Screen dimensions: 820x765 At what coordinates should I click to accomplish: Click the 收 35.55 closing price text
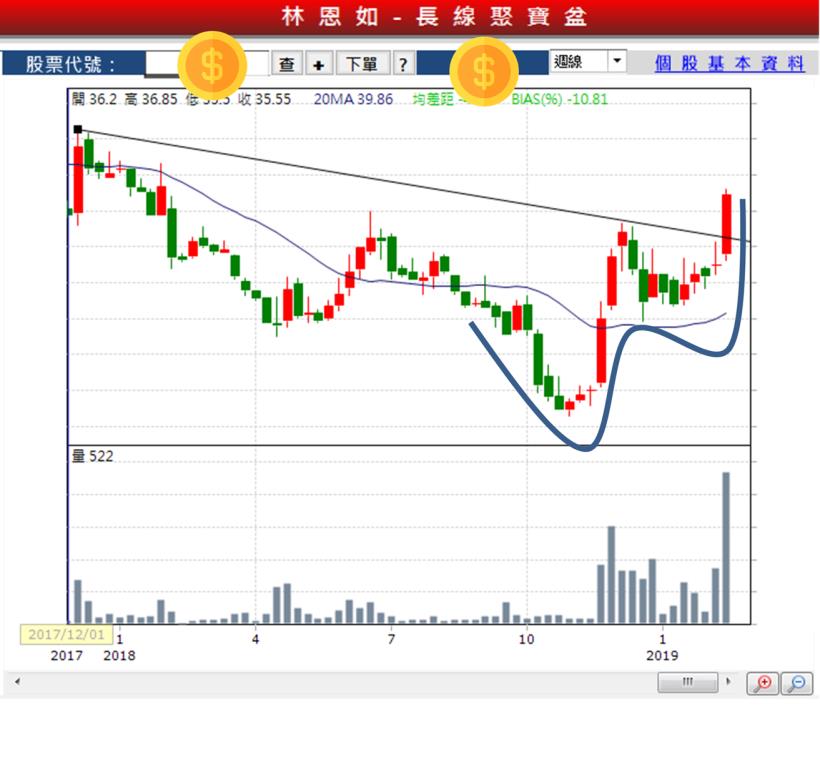click(x=265, y=99)
